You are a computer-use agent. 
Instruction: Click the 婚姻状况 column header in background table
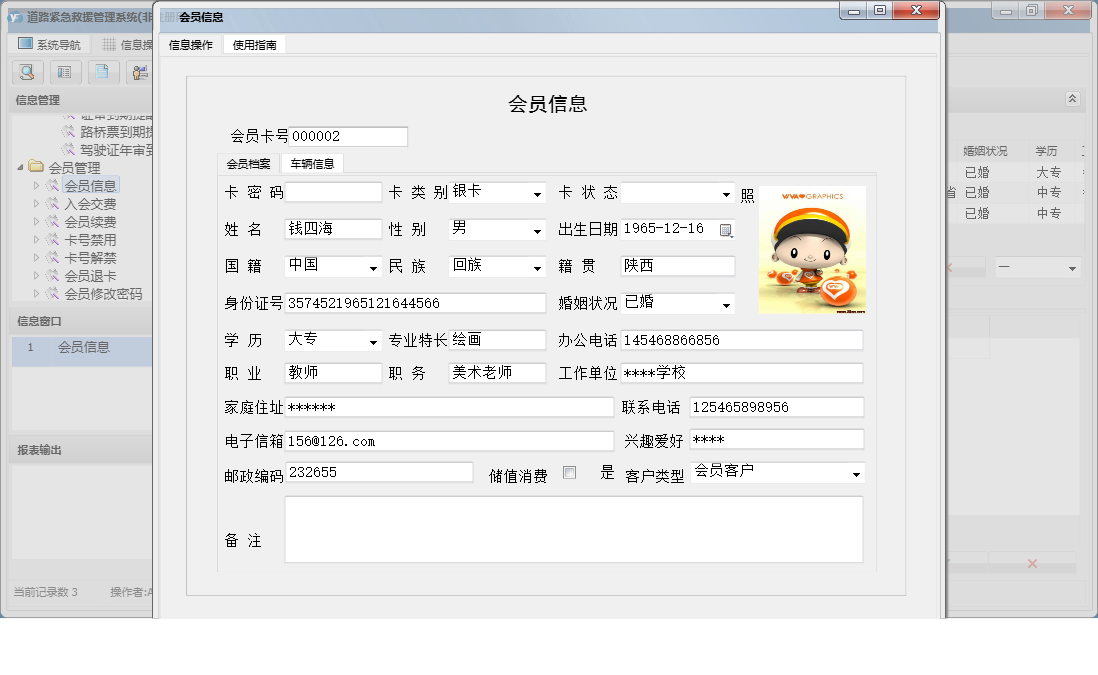tap(985, 151)
